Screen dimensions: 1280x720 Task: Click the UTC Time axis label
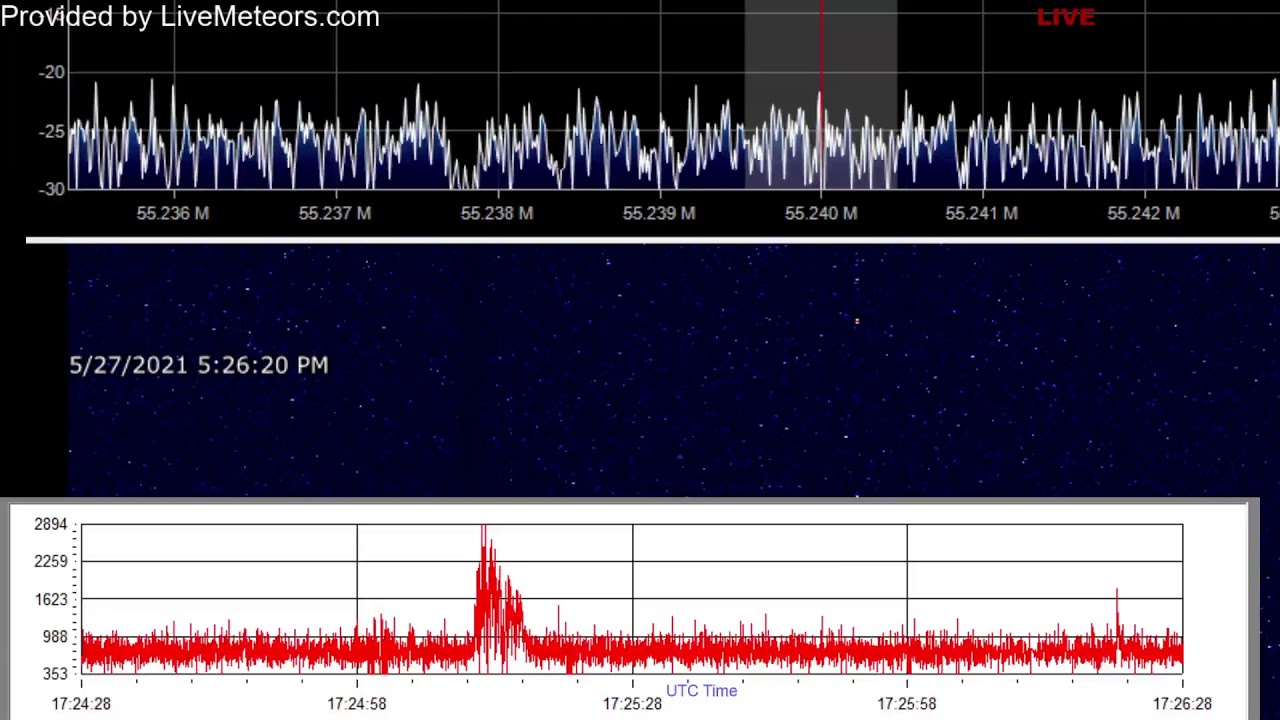tap(702, 691)
